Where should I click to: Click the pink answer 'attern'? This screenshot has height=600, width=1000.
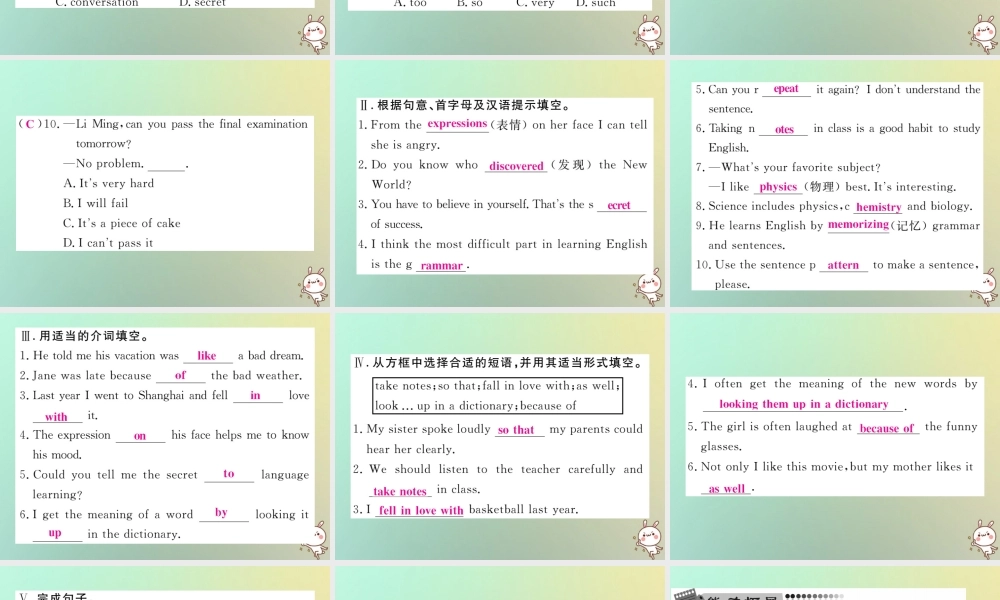click(x=843, y=265)
